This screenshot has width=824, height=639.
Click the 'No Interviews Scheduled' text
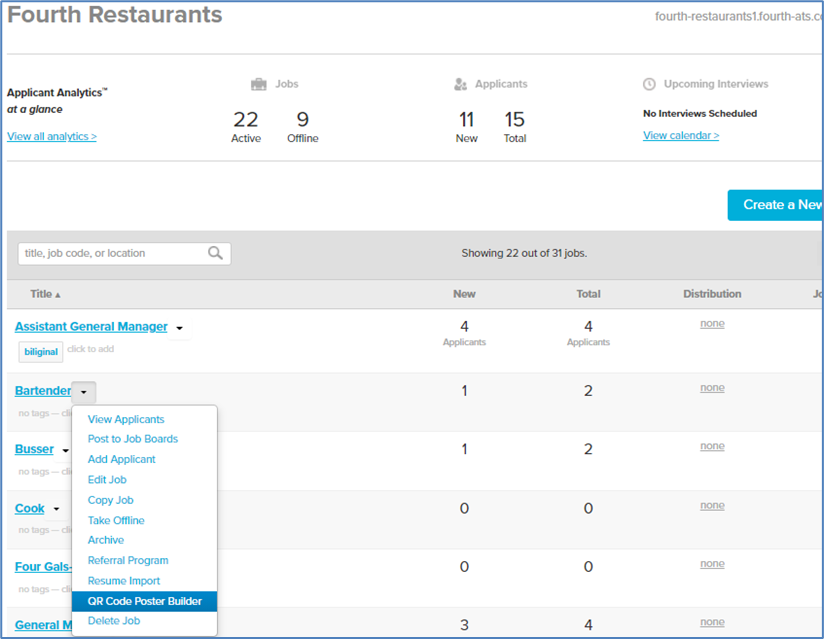click(700, 114)
